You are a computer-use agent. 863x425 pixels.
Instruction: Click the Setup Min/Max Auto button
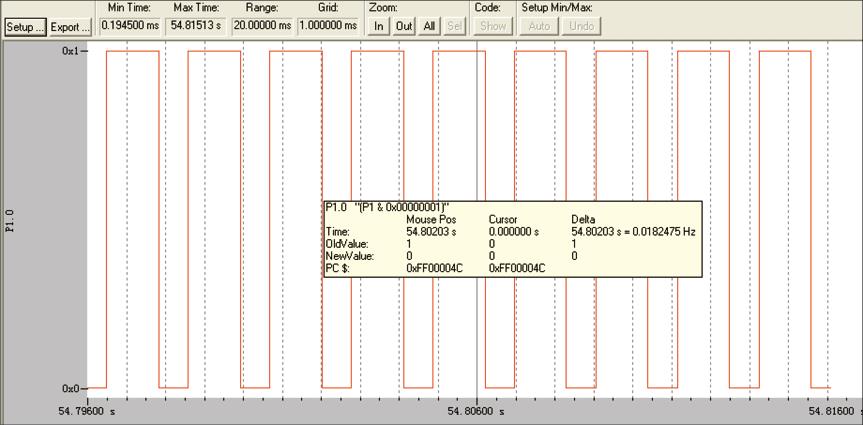click(x=538, y=26)
